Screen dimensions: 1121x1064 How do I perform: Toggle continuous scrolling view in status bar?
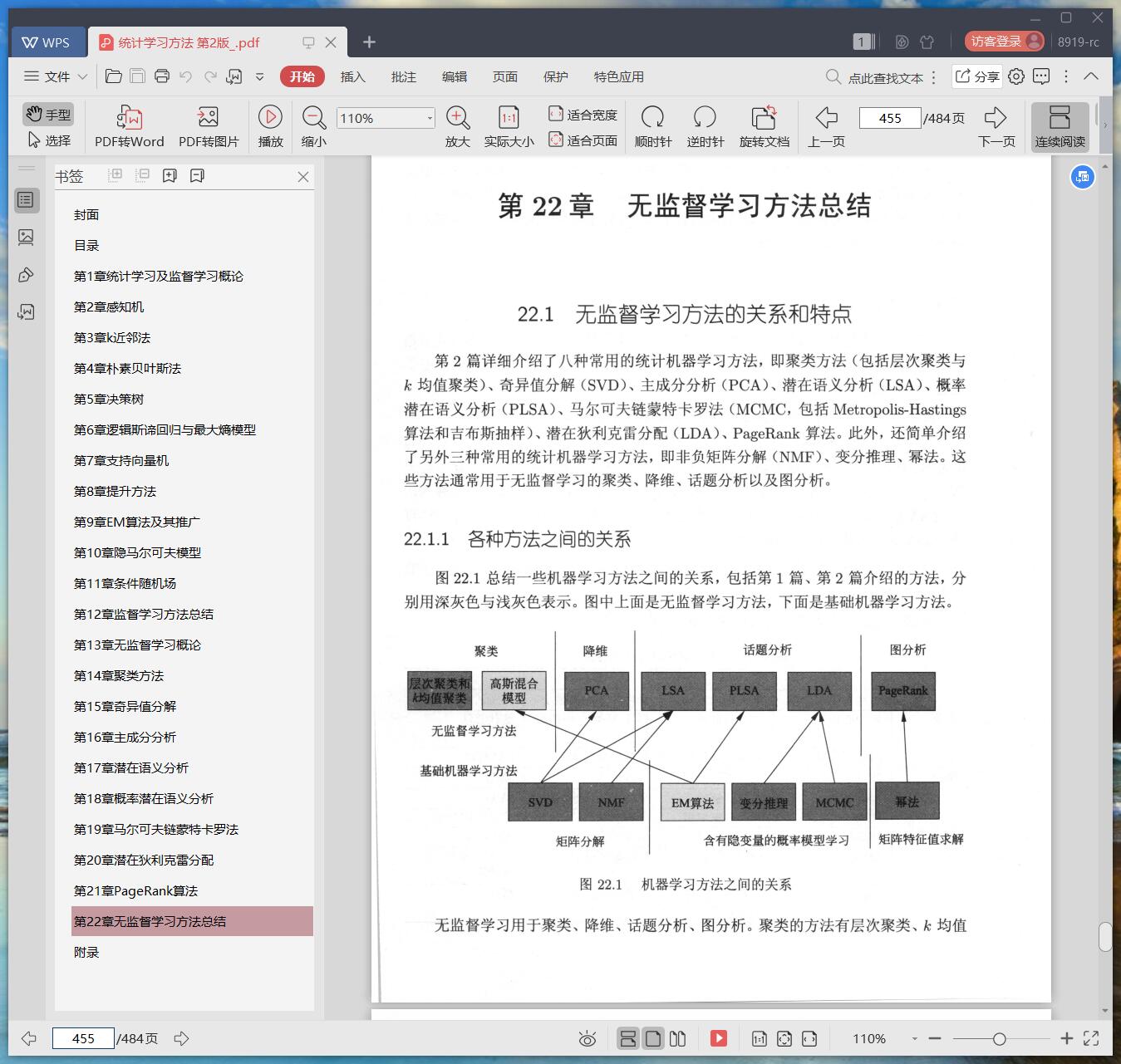pos(628,1038)
